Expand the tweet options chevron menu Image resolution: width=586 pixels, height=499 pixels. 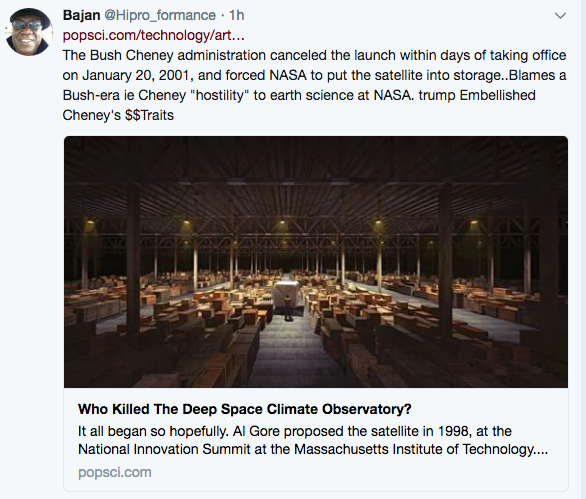[560, 16]
